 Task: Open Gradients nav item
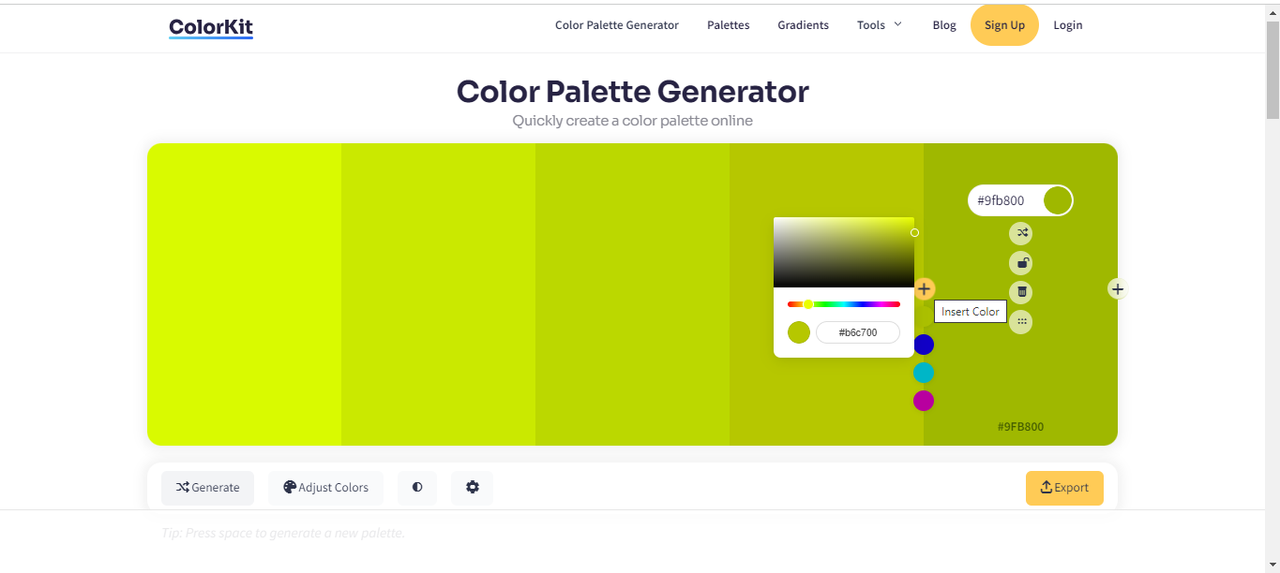click(x=803, y=25)
